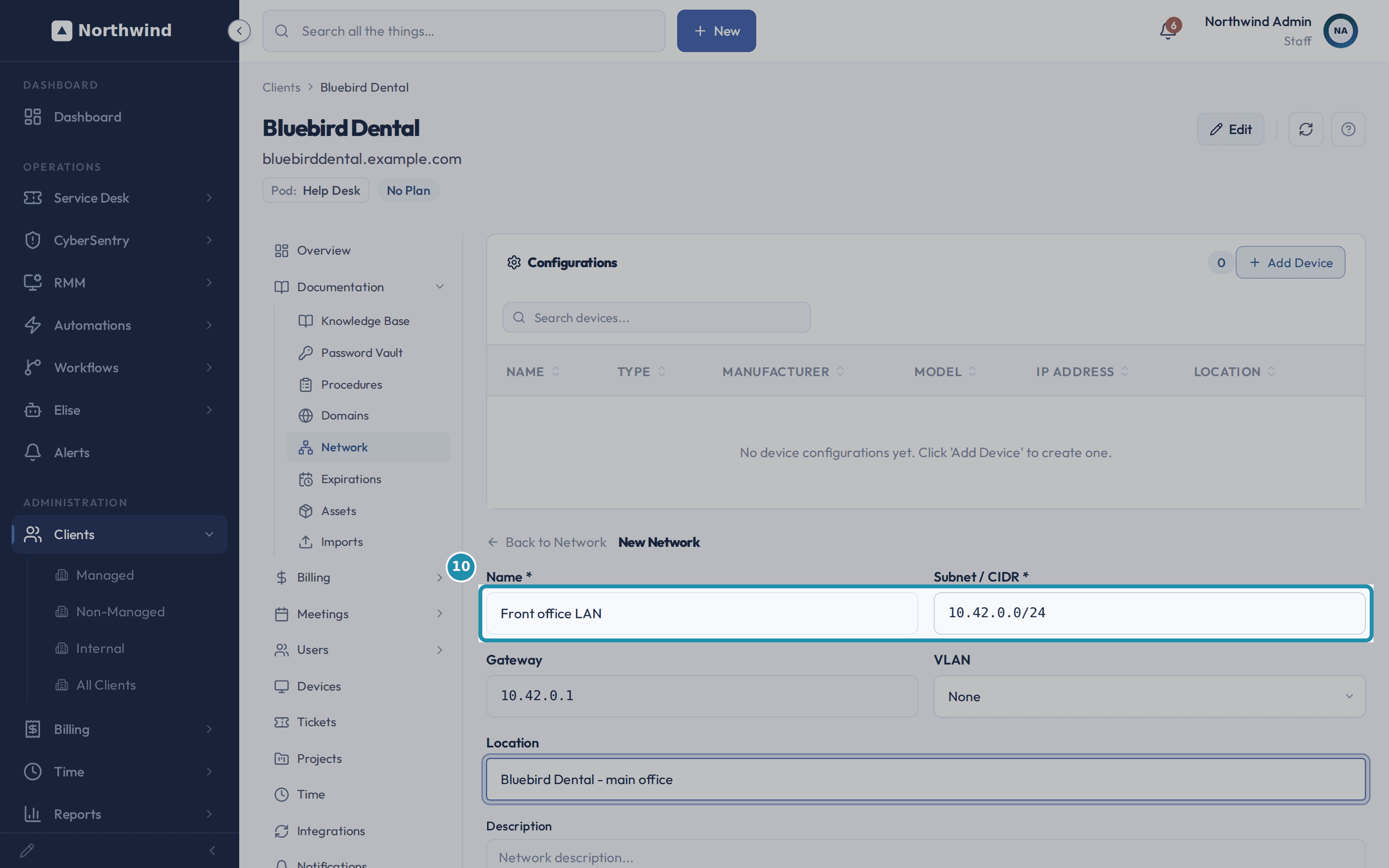Click the refresh icon button
Screen dimensions: 1389x868
tap(1306, 129)
